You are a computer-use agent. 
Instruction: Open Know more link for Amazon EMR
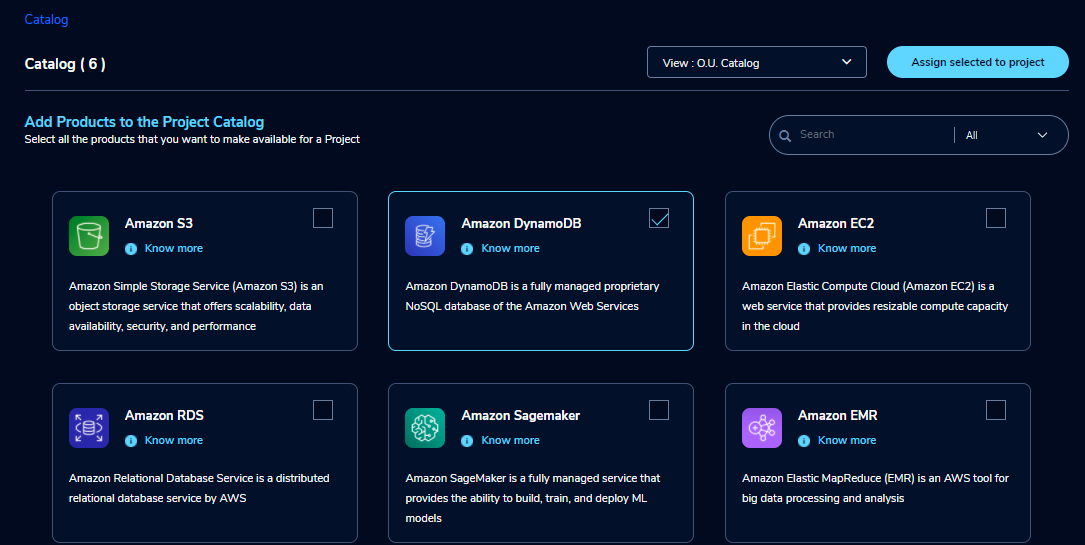pyautogui.click(x=847, y=441)
